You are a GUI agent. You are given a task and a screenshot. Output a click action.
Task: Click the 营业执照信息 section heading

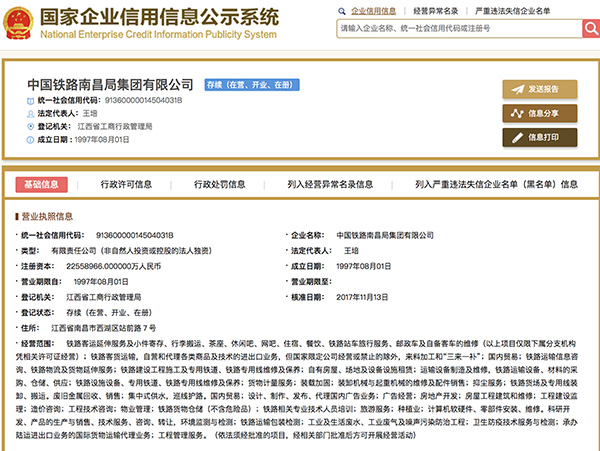point(47,217)
